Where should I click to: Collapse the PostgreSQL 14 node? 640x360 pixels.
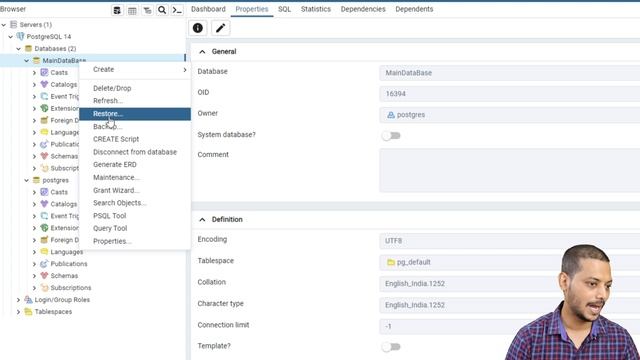11,36
